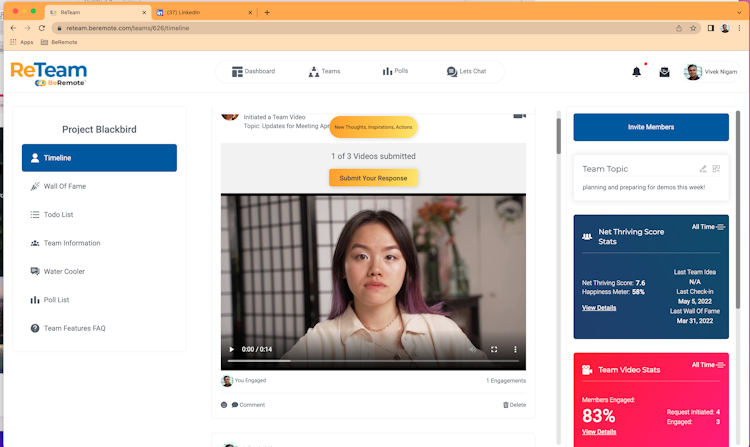Open a new browser tab
Screen dimensions: 750x447
pyautogui.click(x=267, y=12)
